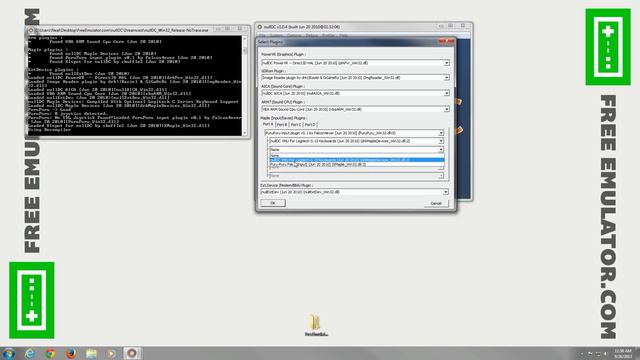The height and width of the screenshot is (360, 640).
Task: Open Firefox from the taskbar
Action: click(71, 353)
